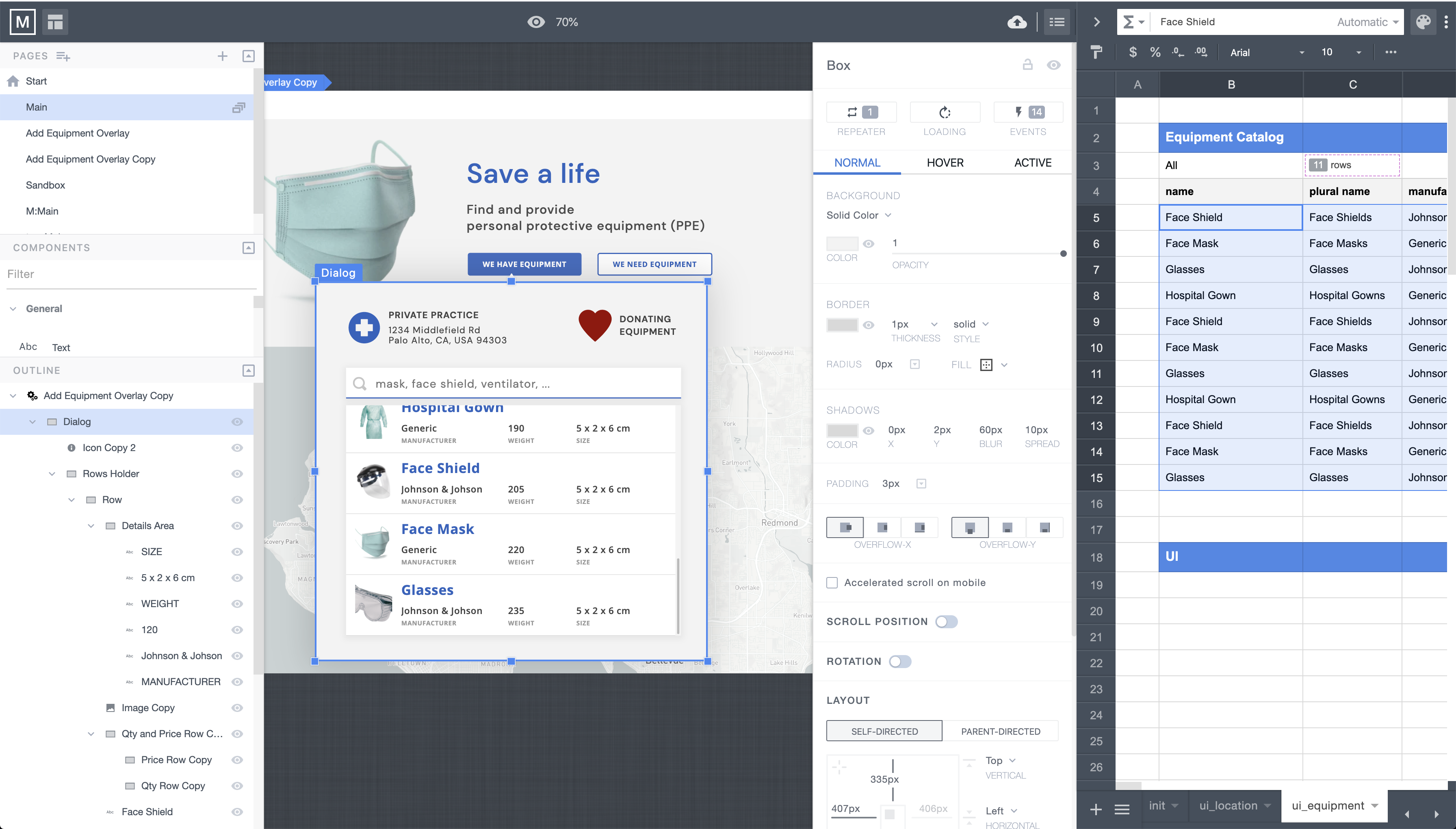Collapse the Details Area outline node
The image size is (1456, 829).
[x=91, y=525]
